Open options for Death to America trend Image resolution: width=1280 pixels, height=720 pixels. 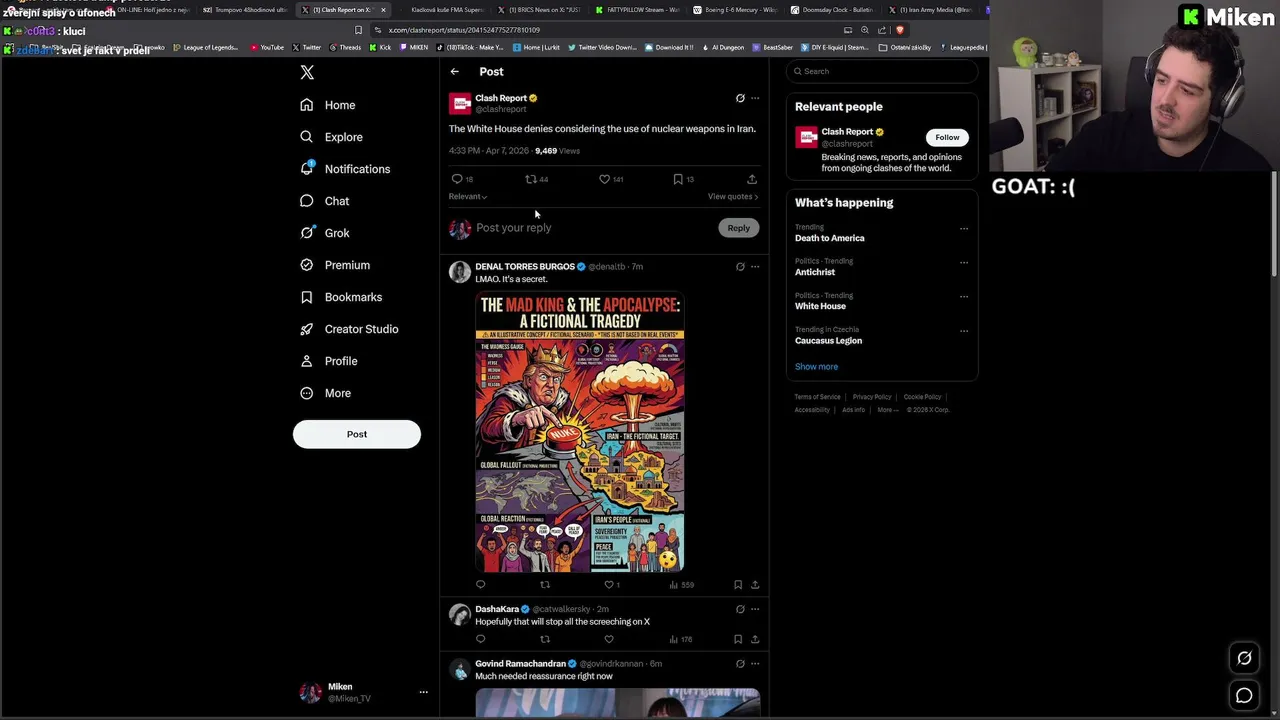point(964,228)
